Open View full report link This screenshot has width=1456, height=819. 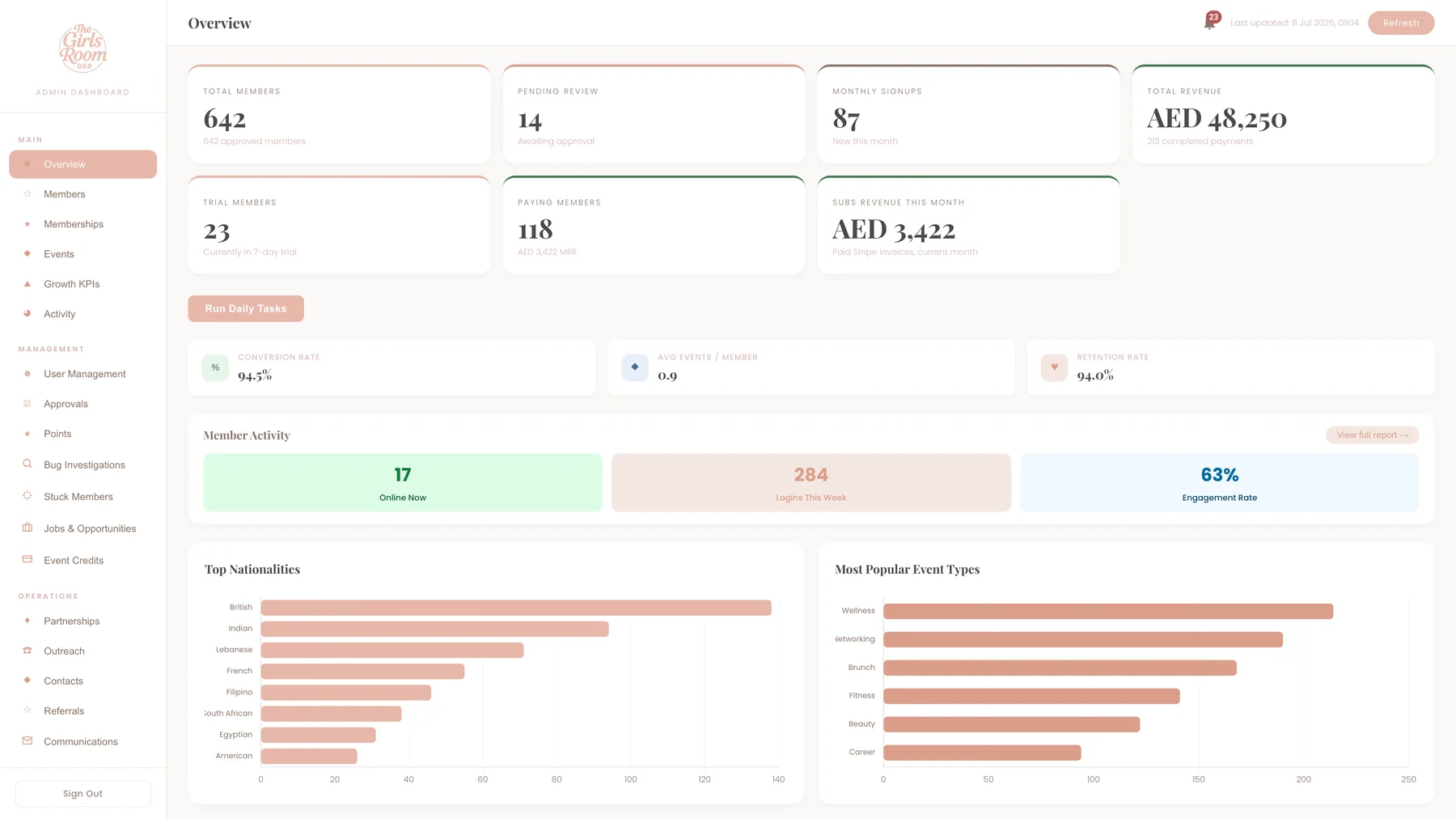point(1372,435)
